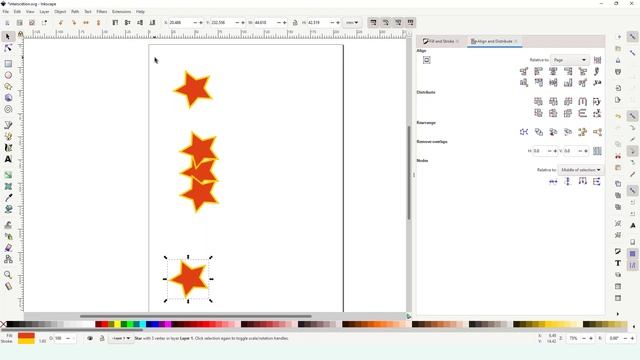The image size is (640, 360).
Task: Toggle move gradients with object option
Action: coord(398,23)
